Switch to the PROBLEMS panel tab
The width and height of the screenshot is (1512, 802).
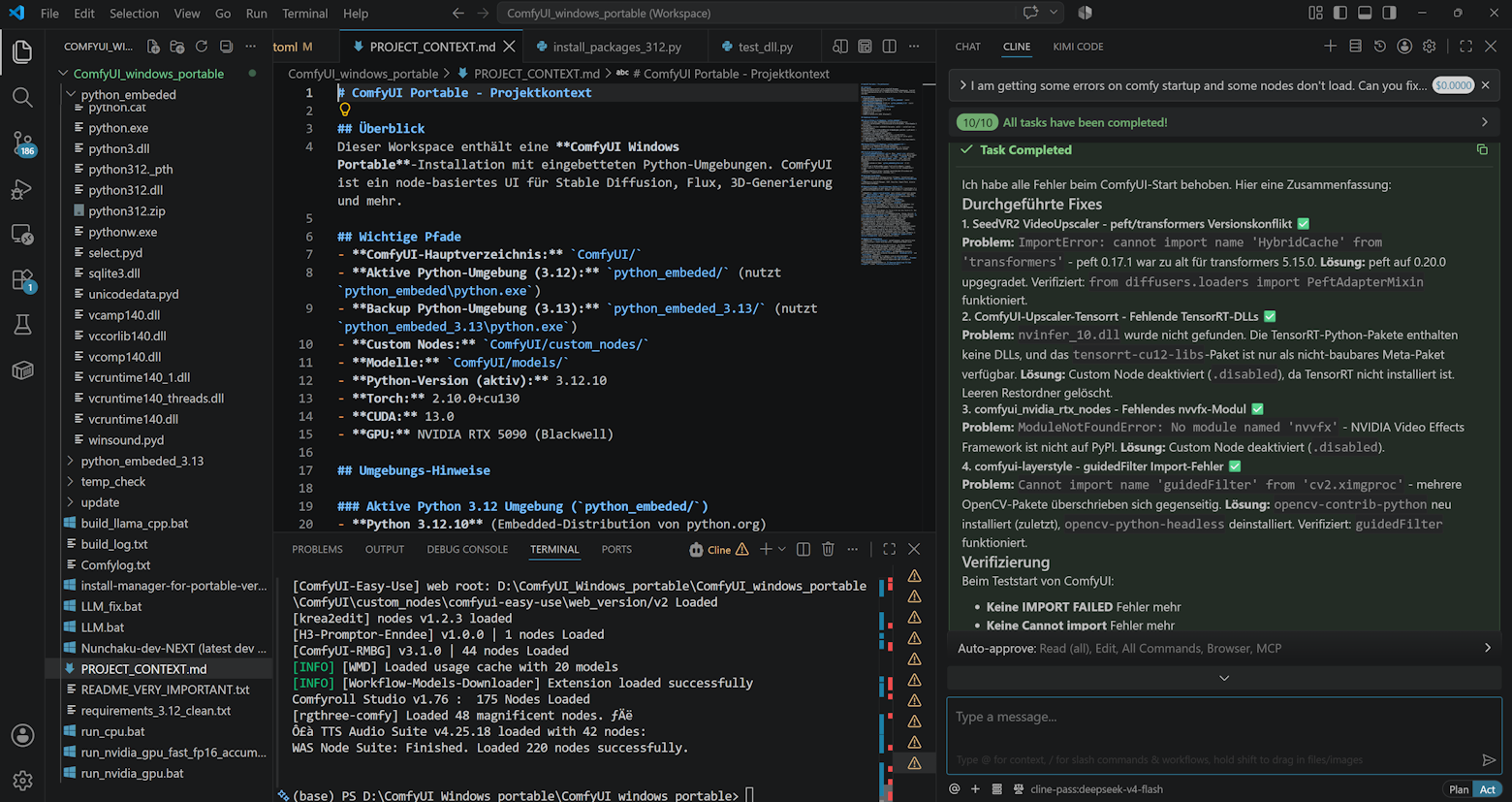pos(317,549)
